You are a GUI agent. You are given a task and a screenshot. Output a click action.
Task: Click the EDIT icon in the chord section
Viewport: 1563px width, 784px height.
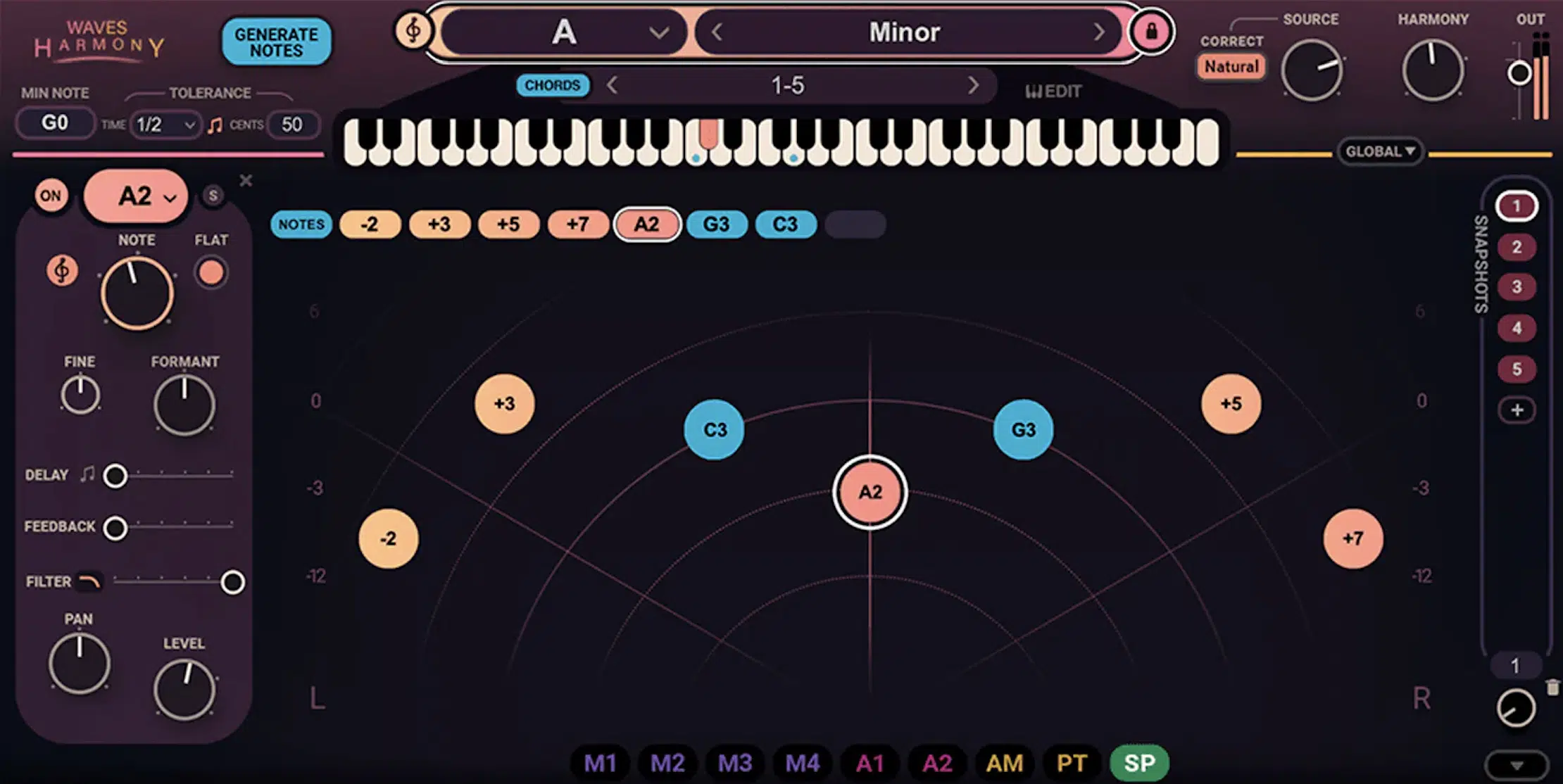(x=1036, y=91)
